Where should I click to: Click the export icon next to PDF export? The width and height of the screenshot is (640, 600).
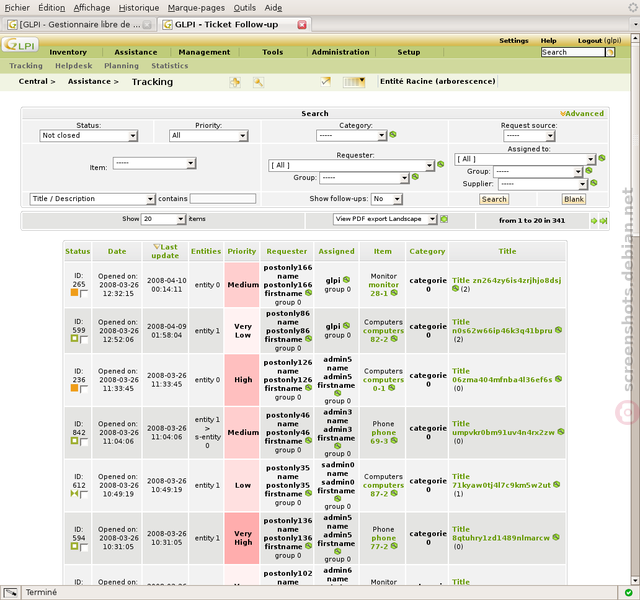444,219
